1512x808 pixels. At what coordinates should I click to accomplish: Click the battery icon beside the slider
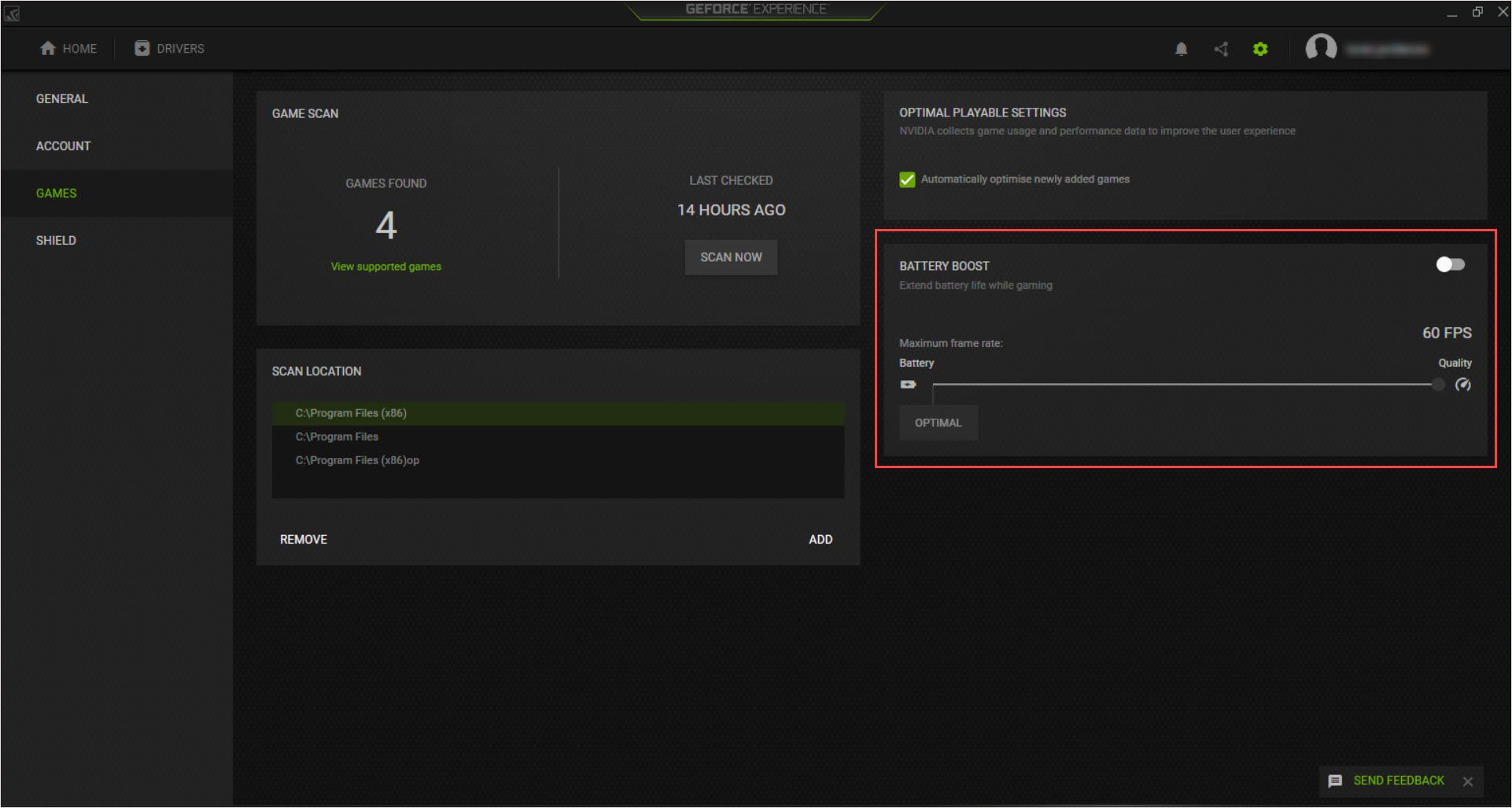(x=909, y=384)
